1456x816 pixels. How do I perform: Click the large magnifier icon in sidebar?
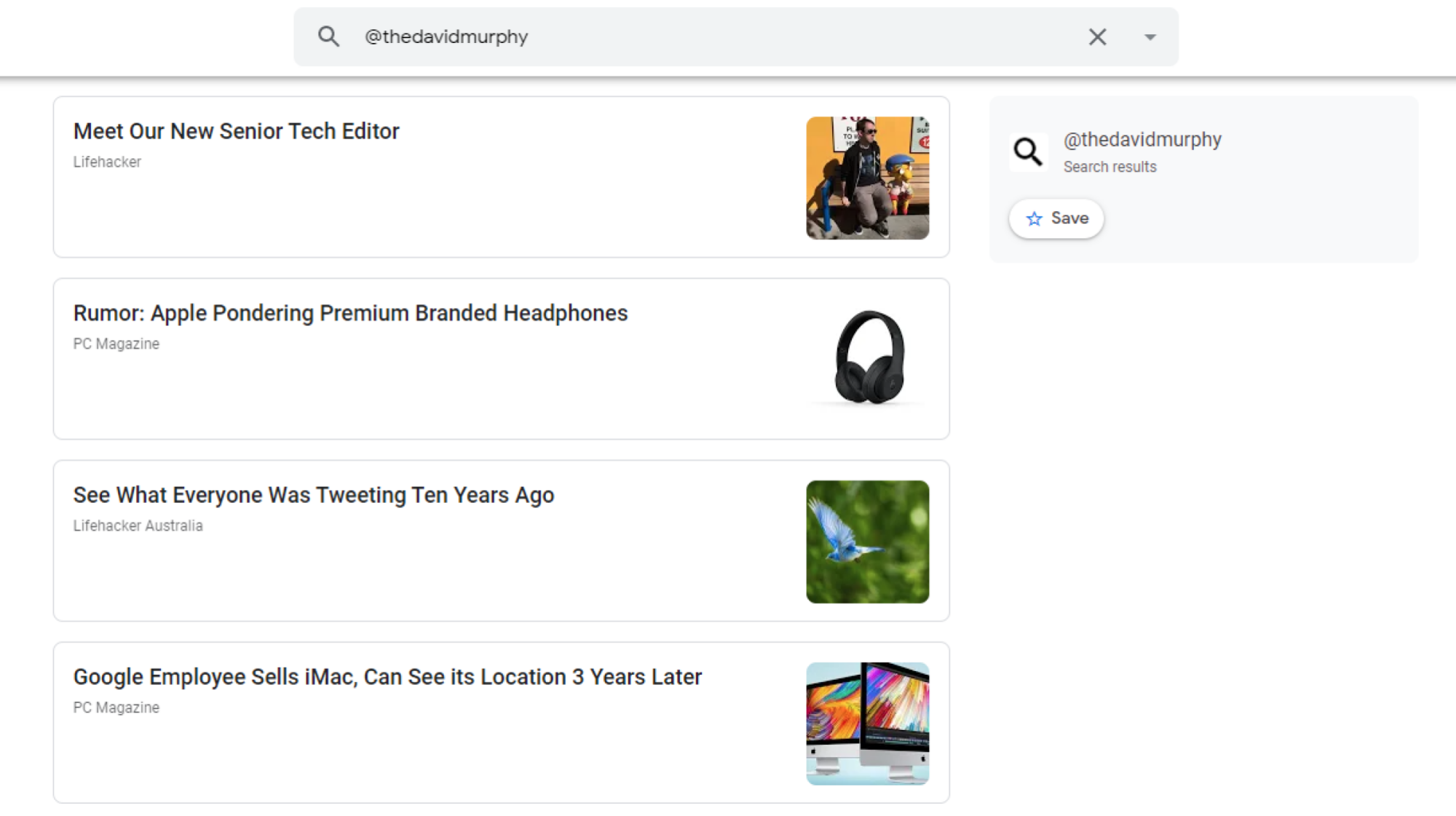pyautogui.click(x=1028, y=151)
